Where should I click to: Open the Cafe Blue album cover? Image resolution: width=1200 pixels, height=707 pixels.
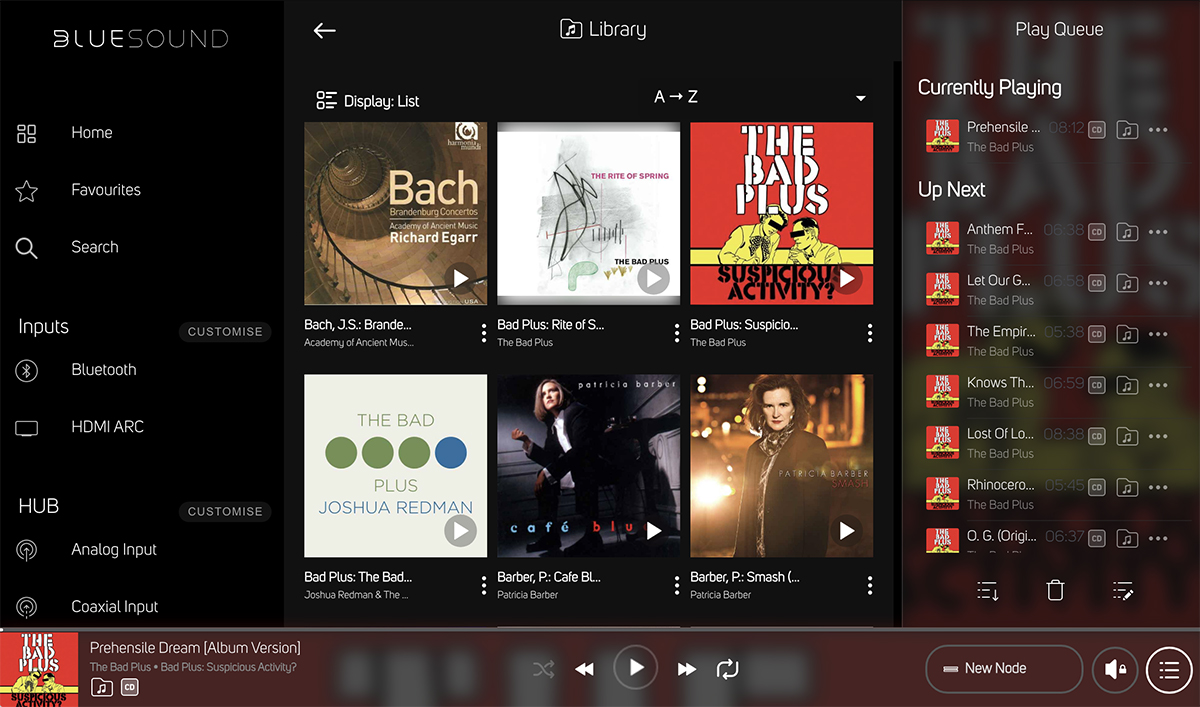tap(588, 466)
